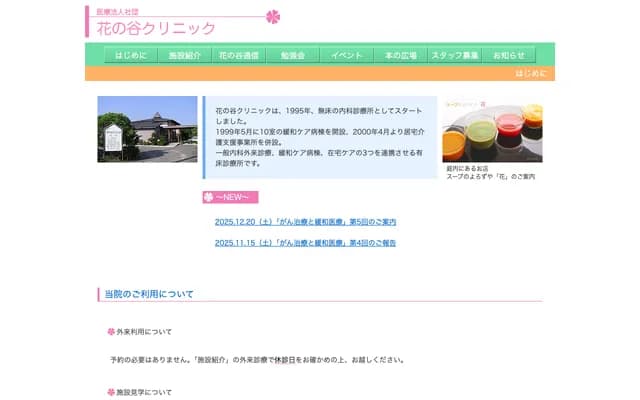Open the イベント menu item
Image resolution: width=640 pixels, height=400 pixels.
click(x=347, y=55)
